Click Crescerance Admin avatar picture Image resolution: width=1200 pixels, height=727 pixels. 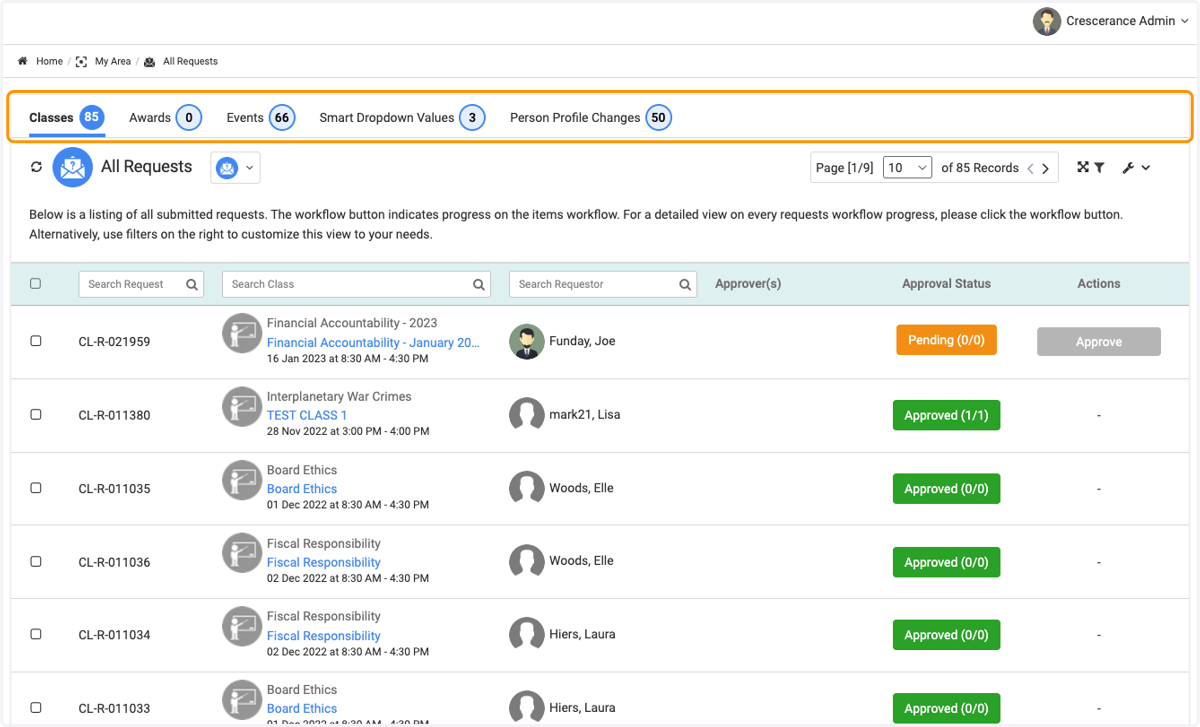click(1047, 21)
